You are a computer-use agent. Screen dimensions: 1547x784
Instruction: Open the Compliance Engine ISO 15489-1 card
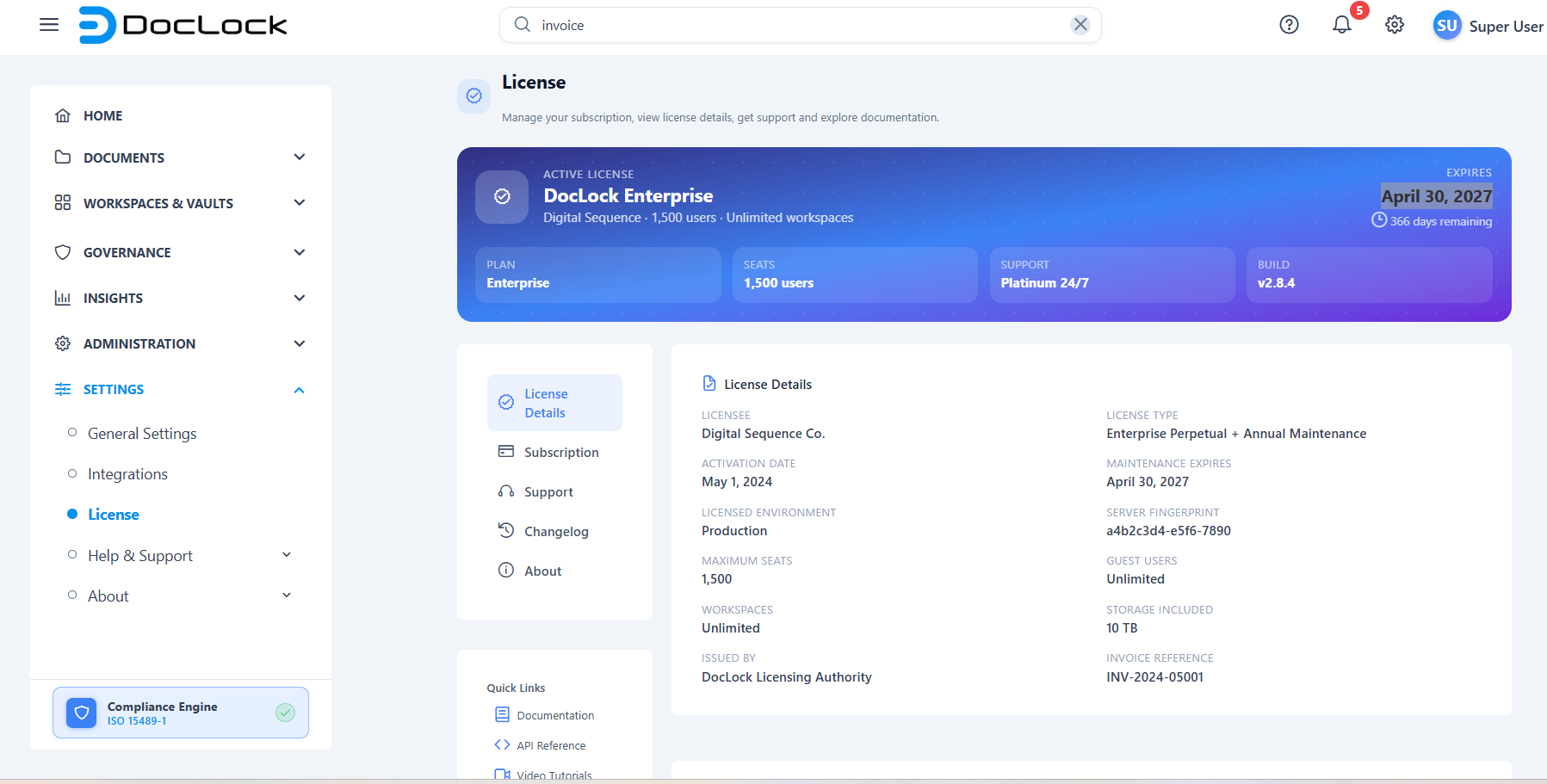click(181, 713)
